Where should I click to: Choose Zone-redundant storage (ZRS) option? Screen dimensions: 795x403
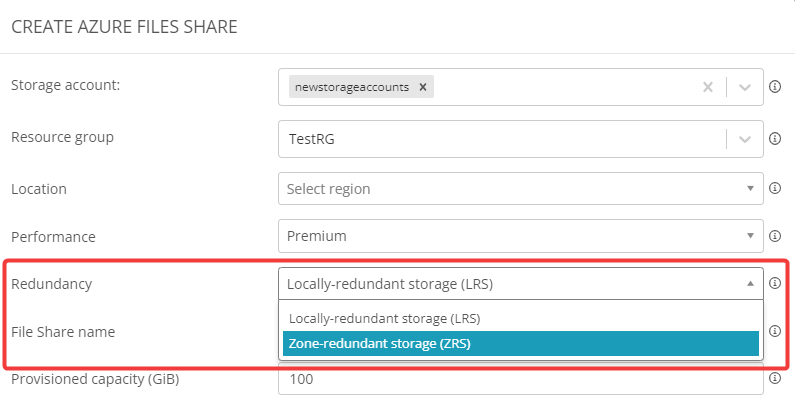pyautogui.click(x=379, y=343)
